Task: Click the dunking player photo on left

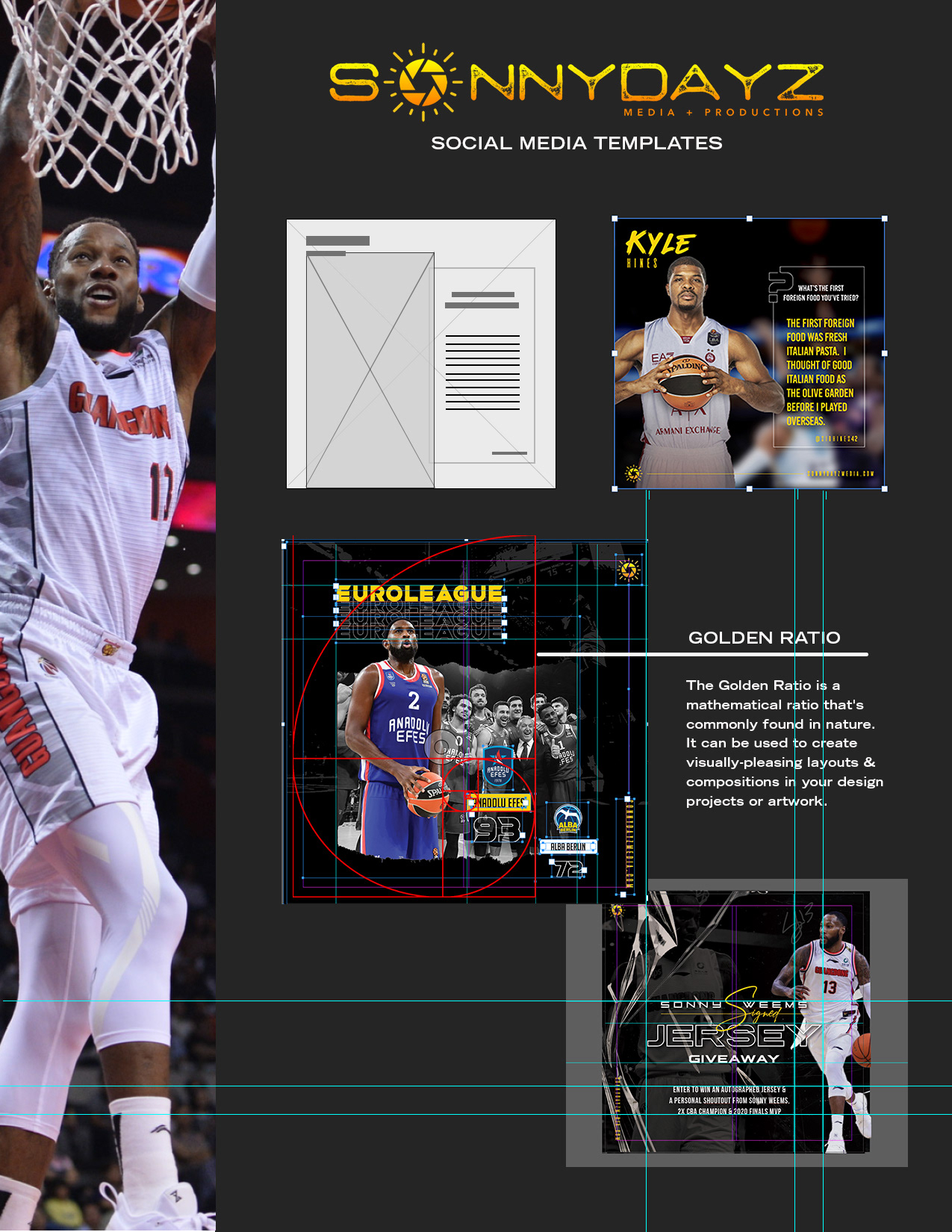Action: click(x=108, y=616)
